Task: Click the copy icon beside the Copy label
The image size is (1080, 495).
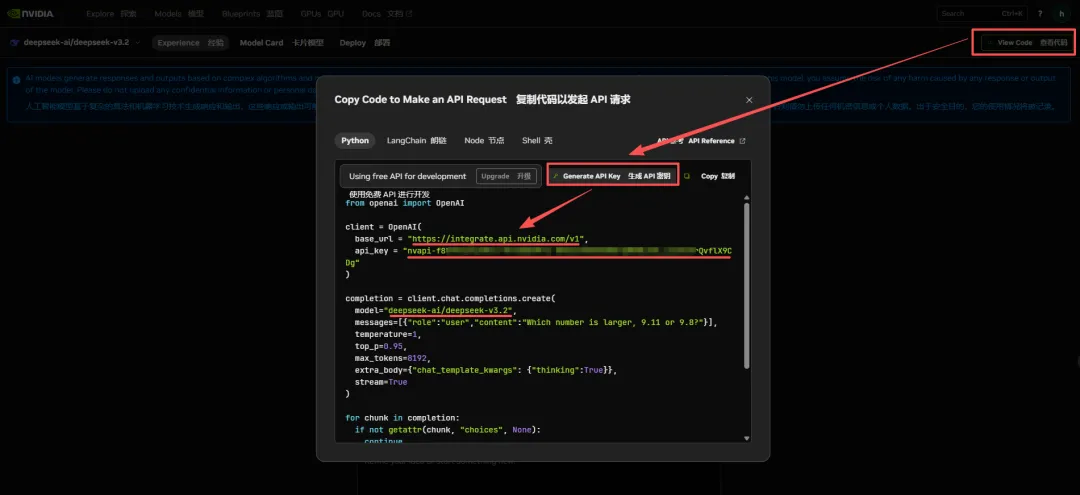Action: point(687,176)
